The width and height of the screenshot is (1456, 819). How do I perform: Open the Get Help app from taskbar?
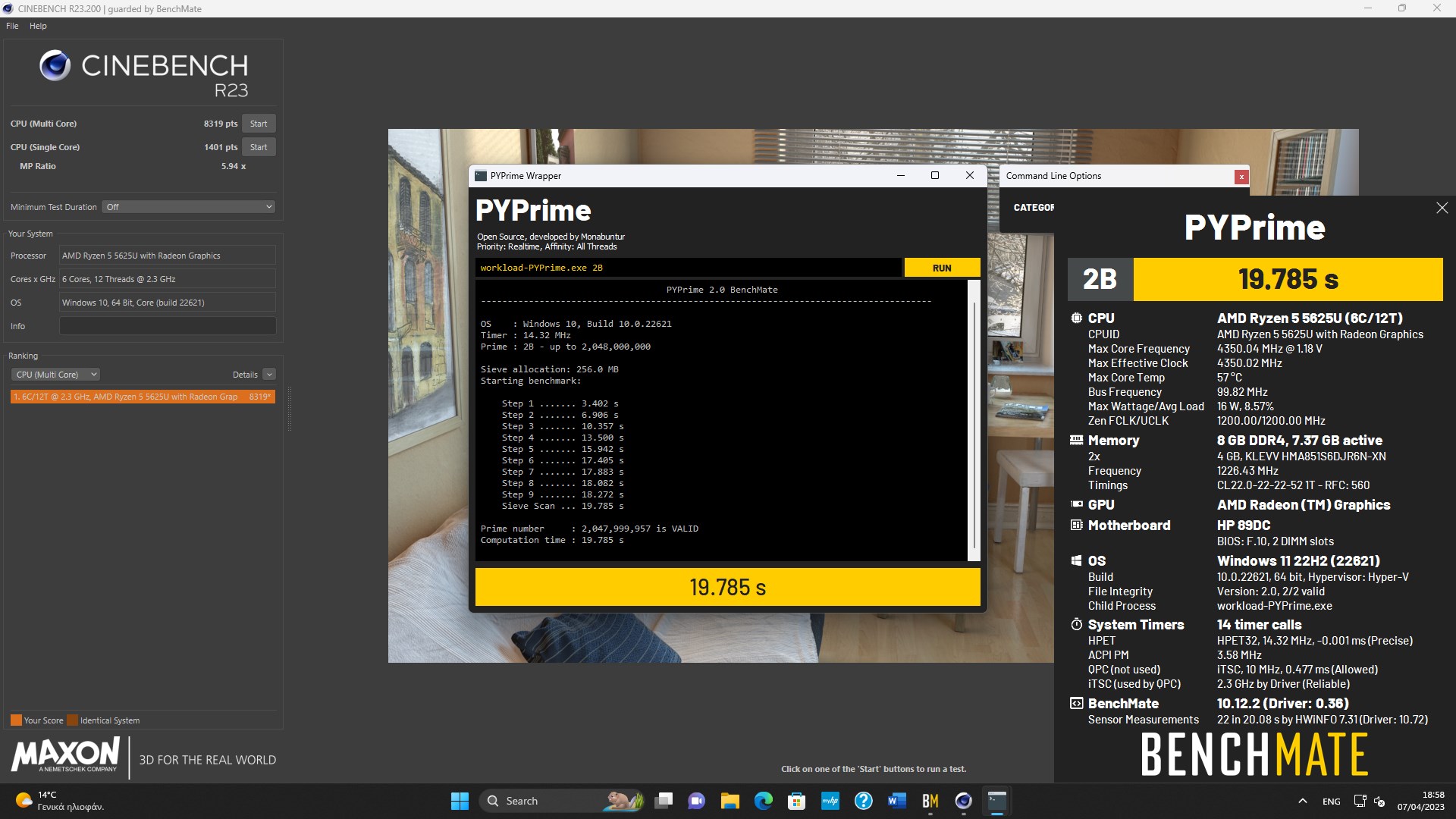(x=864, y=801)
